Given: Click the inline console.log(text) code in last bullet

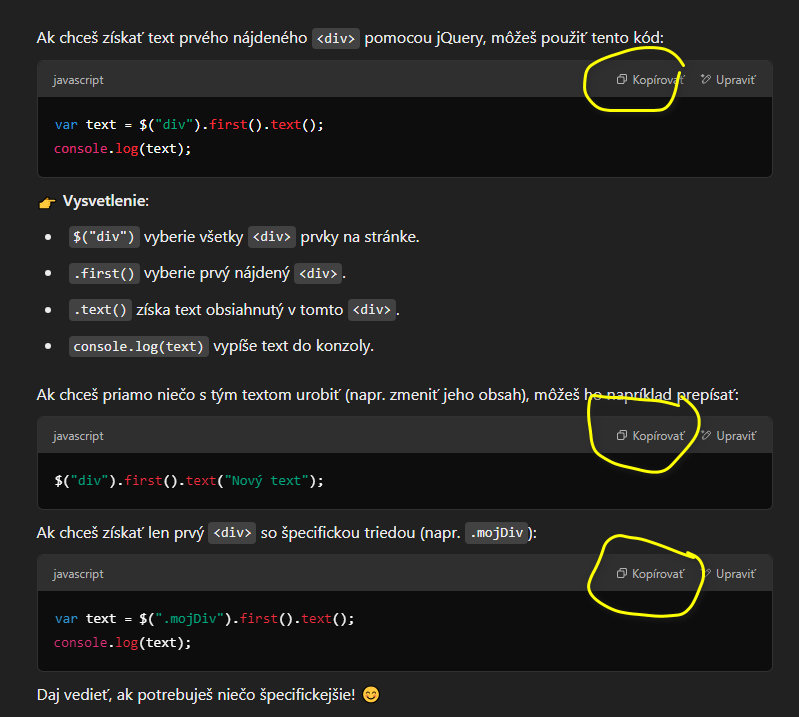Looking at the screenshot, I should pos(139,347).
